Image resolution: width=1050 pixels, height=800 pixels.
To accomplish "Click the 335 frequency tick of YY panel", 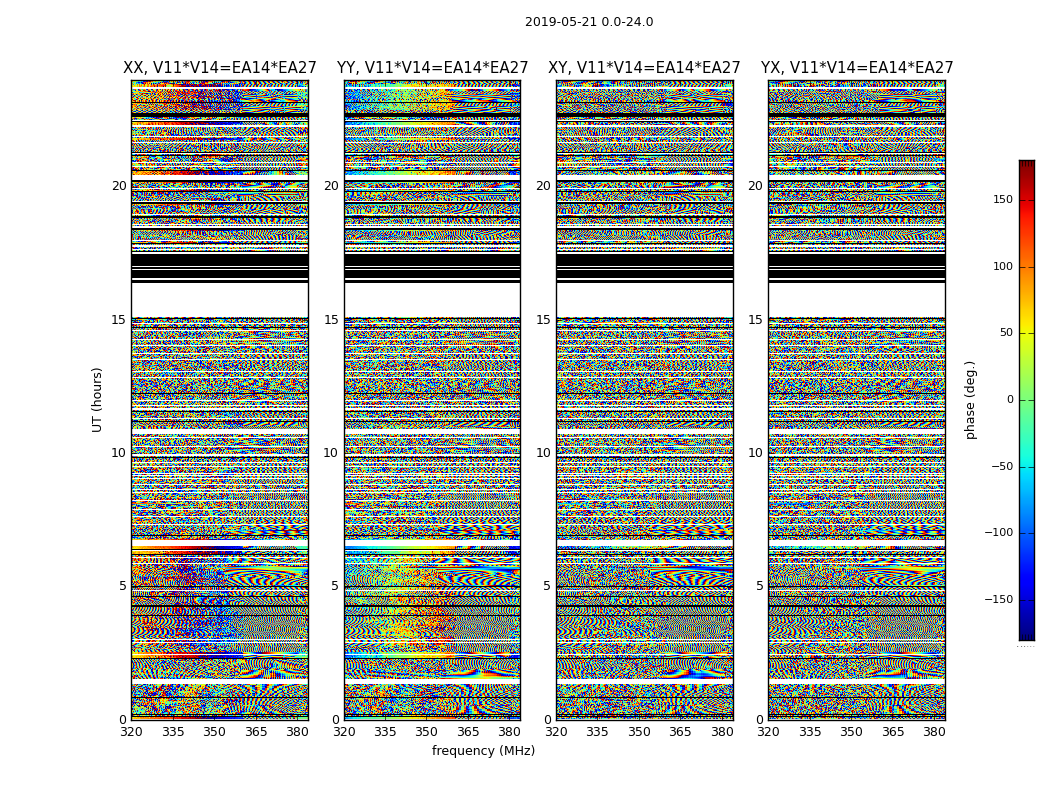I will [x=385, y=732].
